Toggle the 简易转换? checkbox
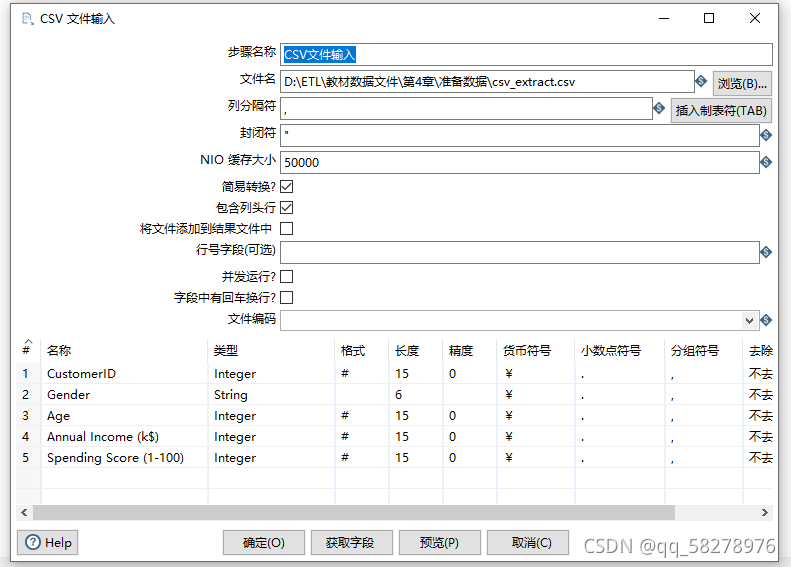 click(x=287, y=187)
